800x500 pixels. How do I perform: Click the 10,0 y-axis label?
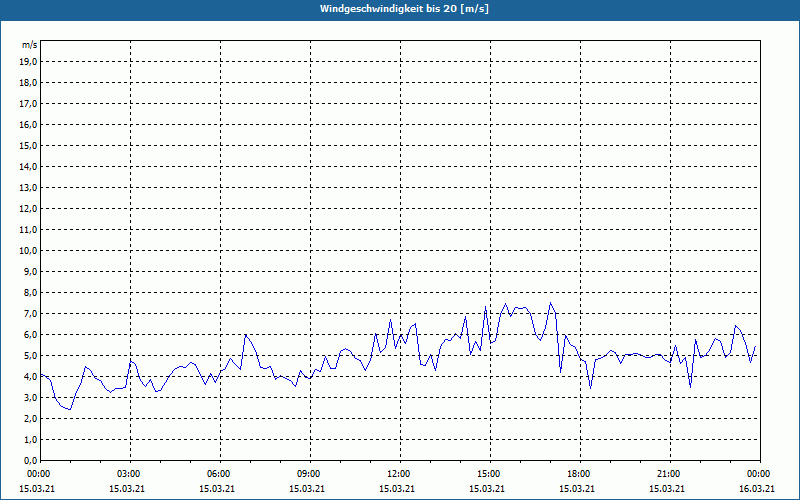[29, 251]
